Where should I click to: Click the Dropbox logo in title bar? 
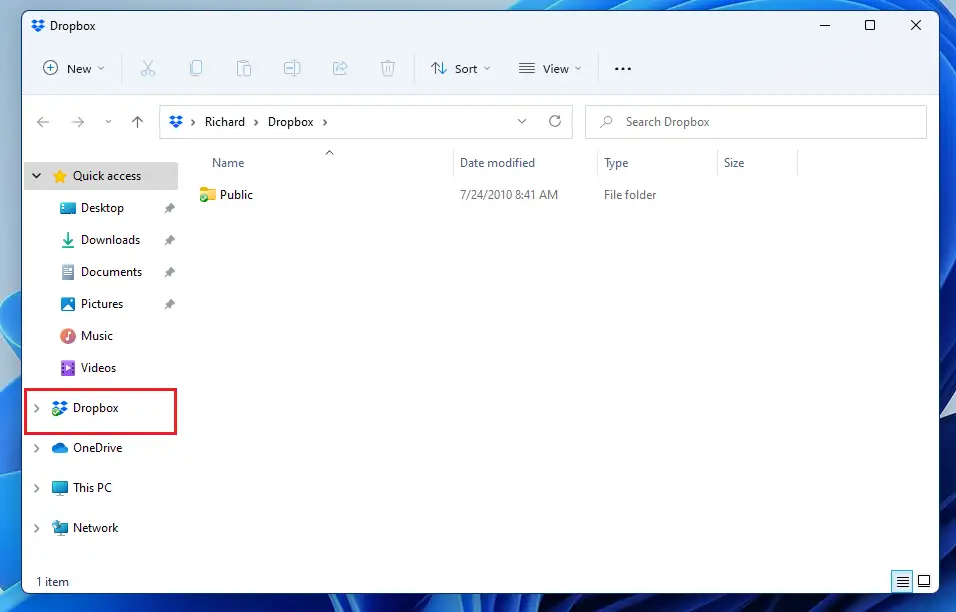[x=38, y=26]
